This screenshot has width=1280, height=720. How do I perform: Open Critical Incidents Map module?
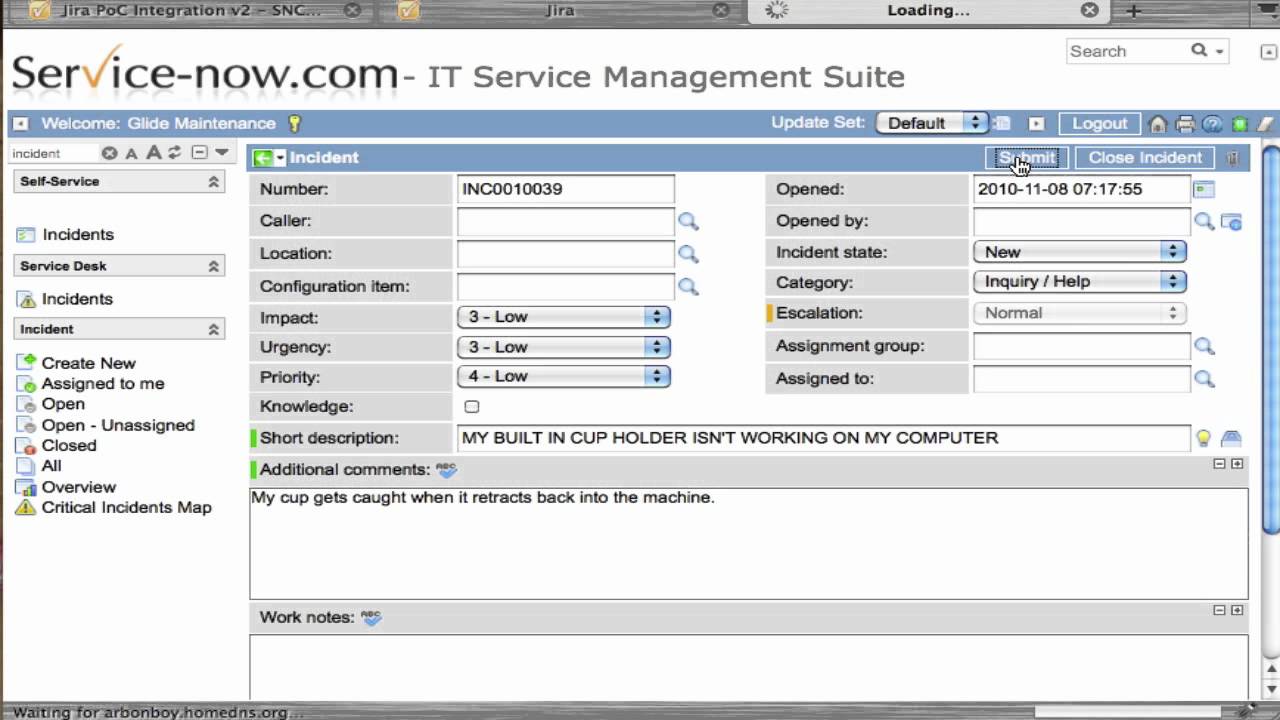pos(126,508)
